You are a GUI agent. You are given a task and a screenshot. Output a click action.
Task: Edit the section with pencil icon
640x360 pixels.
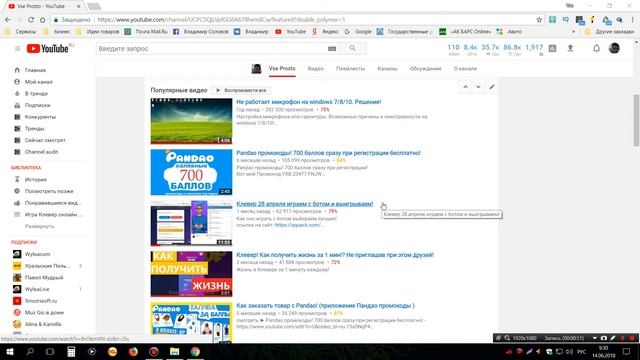tap(492, 87)
